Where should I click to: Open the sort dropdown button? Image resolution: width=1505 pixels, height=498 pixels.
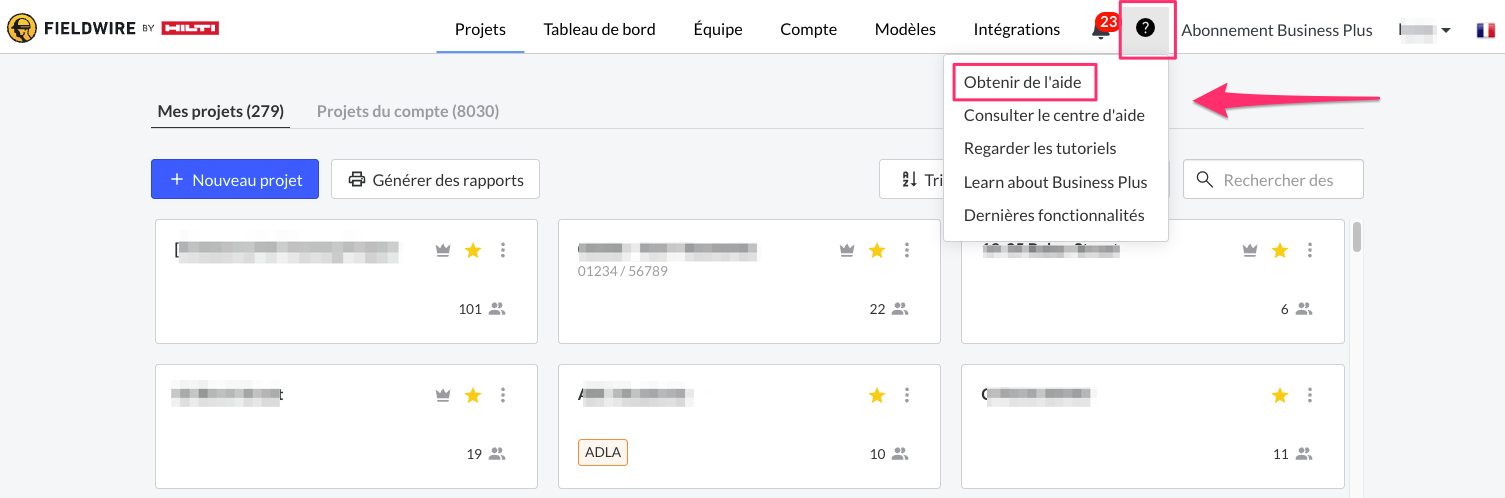pyautogui.click(x=912, y=180)
